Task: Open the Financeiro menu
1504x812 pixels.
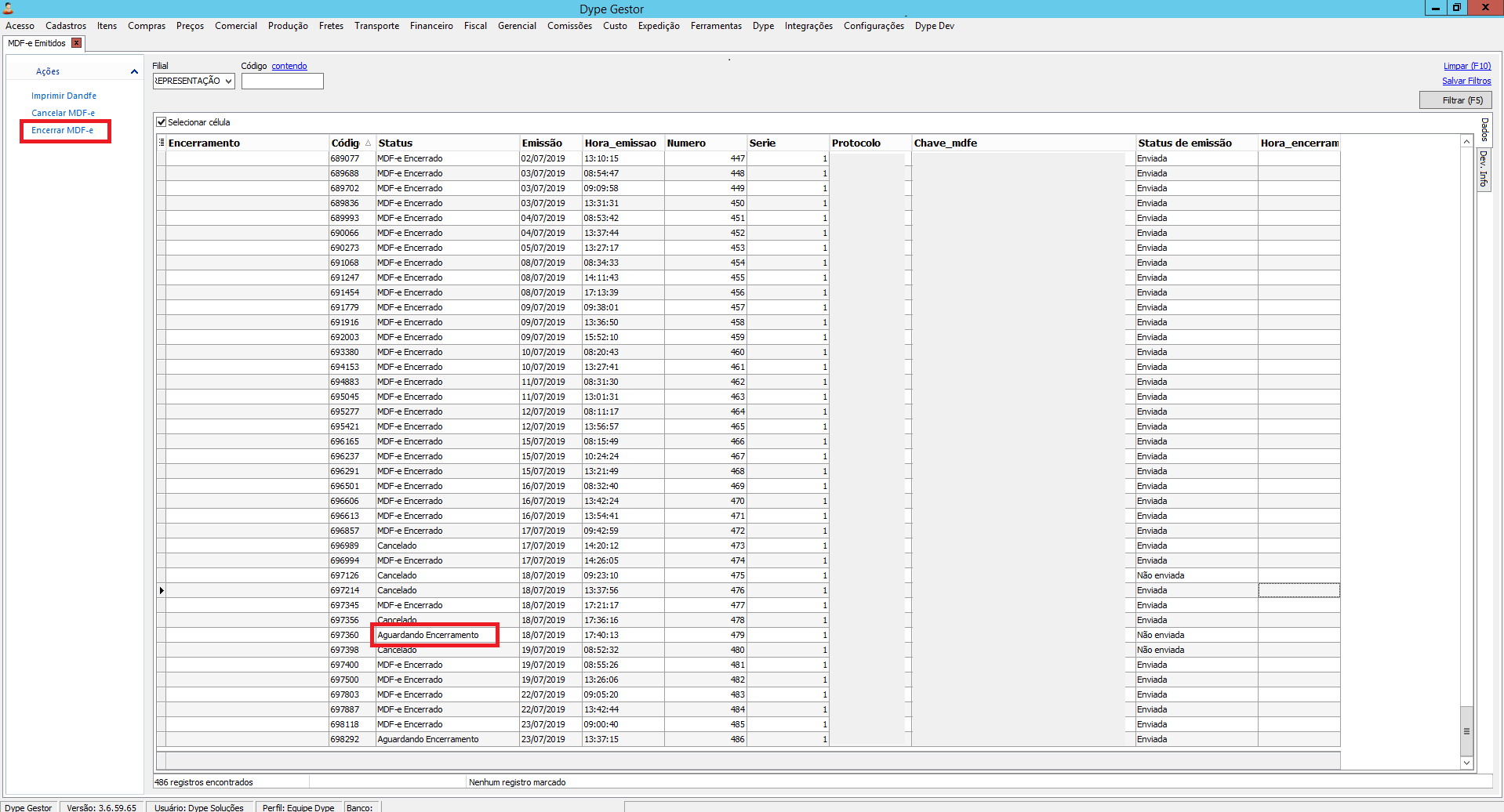Action: coord(431,26)
